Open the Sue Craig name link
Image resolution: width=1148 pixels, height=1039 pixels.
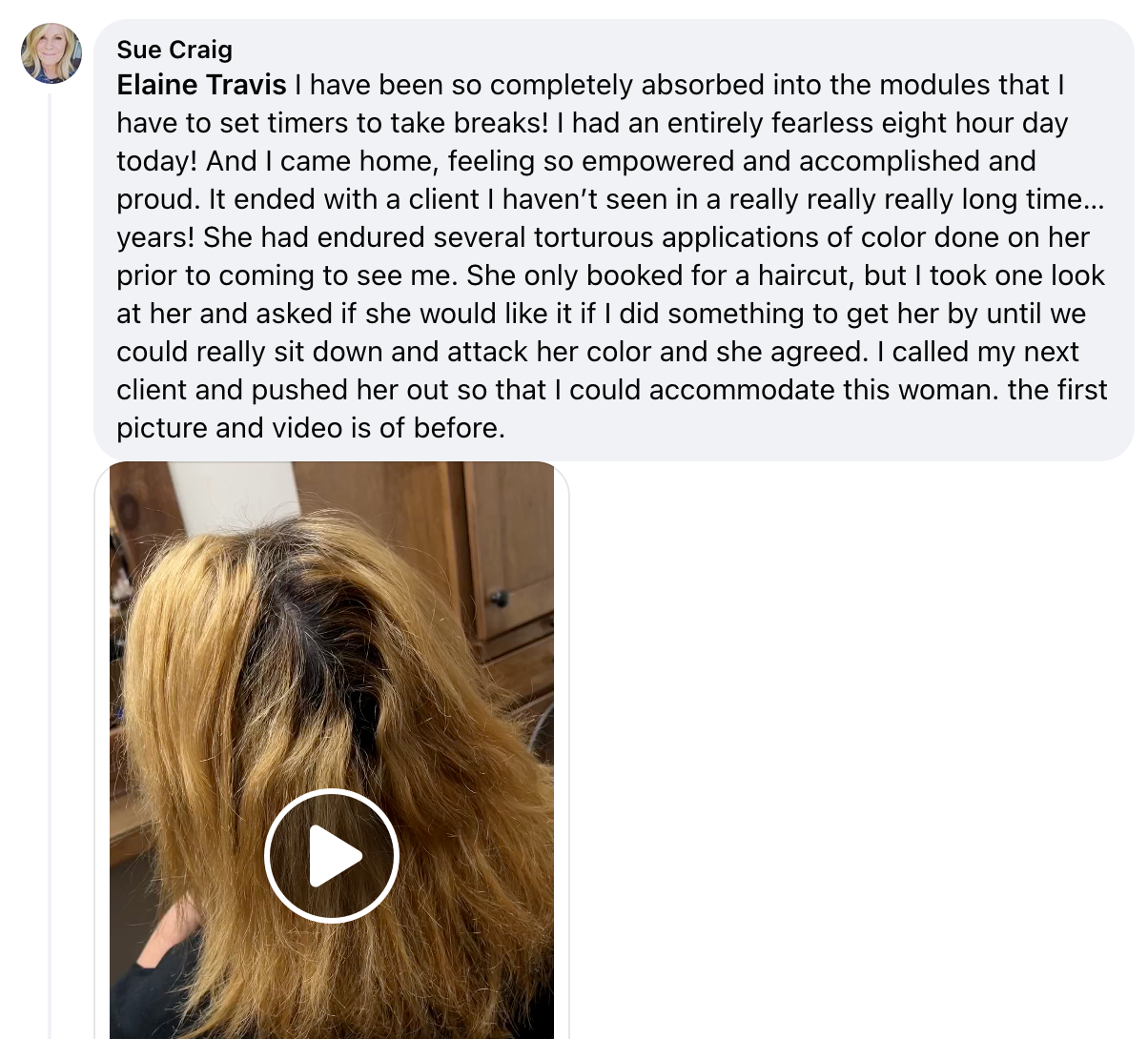[x=174, y=50]
